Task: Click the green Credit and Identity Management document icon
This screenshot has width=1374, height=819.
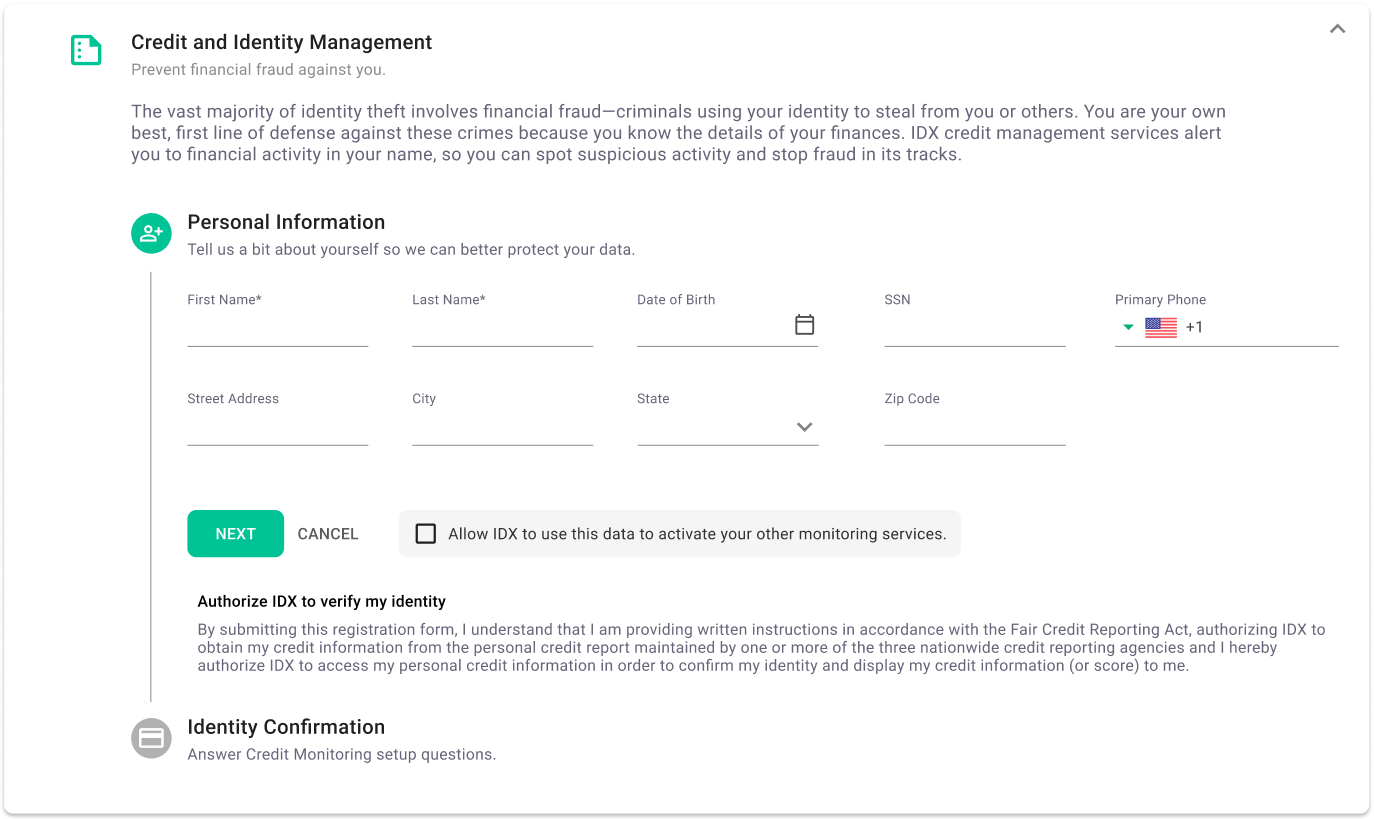Action: click(86, 50)
